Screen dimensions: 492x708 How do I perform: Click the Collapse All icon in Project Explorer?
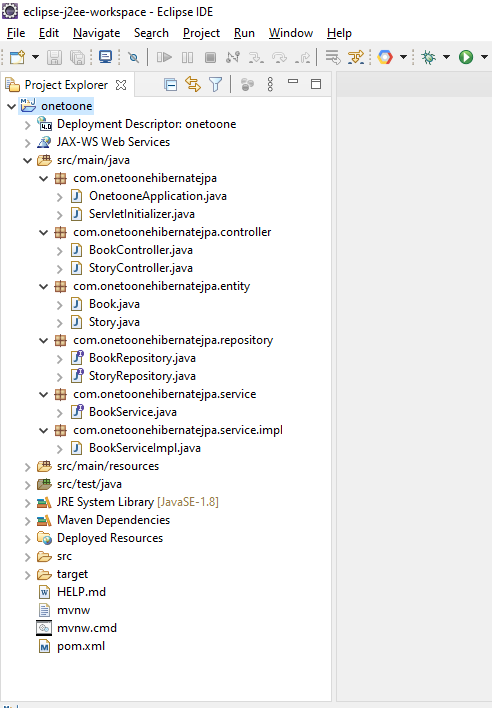[171, 84]
